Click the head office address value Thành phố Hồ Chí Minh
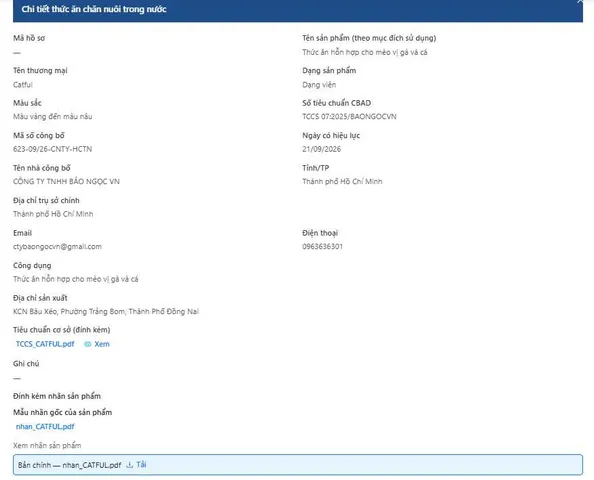This screenshot has width=594, height=480. click(x=53, y=214)
